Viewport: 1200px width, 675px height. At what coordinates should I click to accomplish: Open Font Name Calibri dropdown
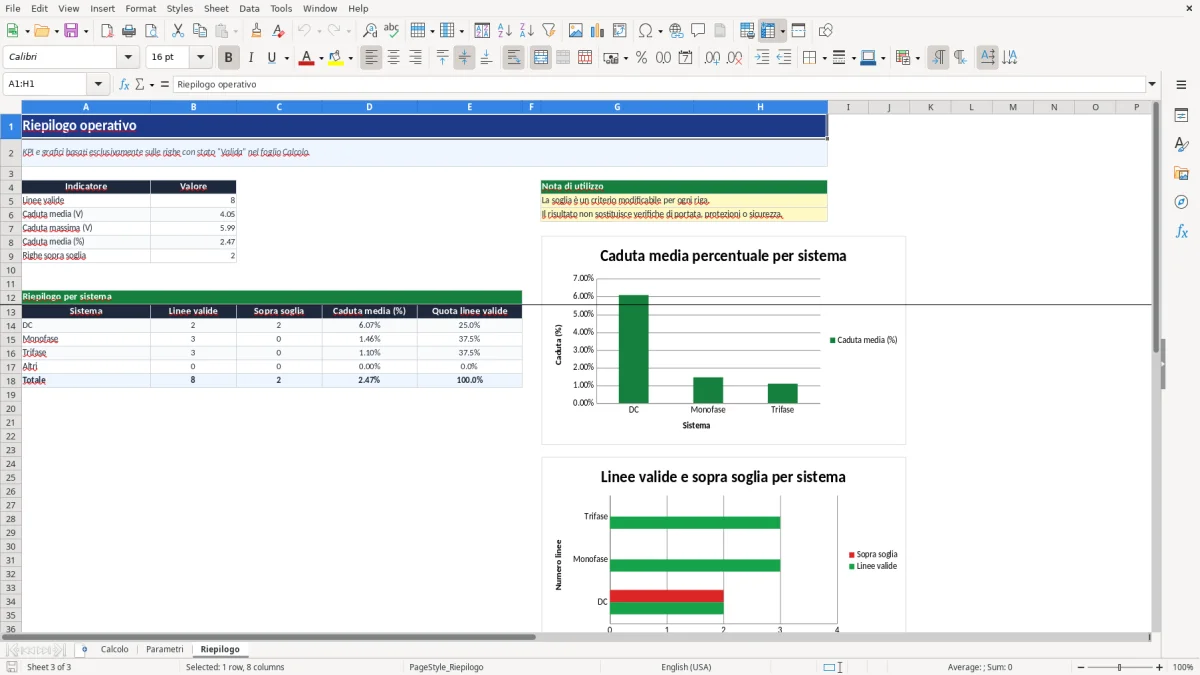[x=128, y=58]
